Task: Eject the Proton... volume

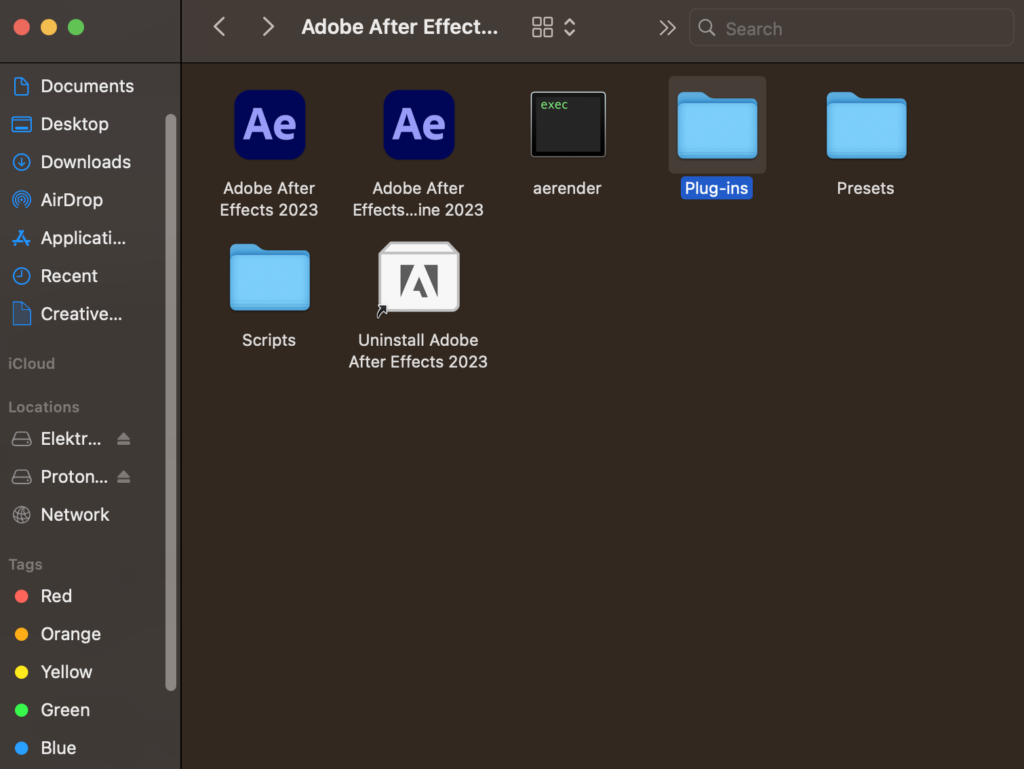Action: [124, 477]
